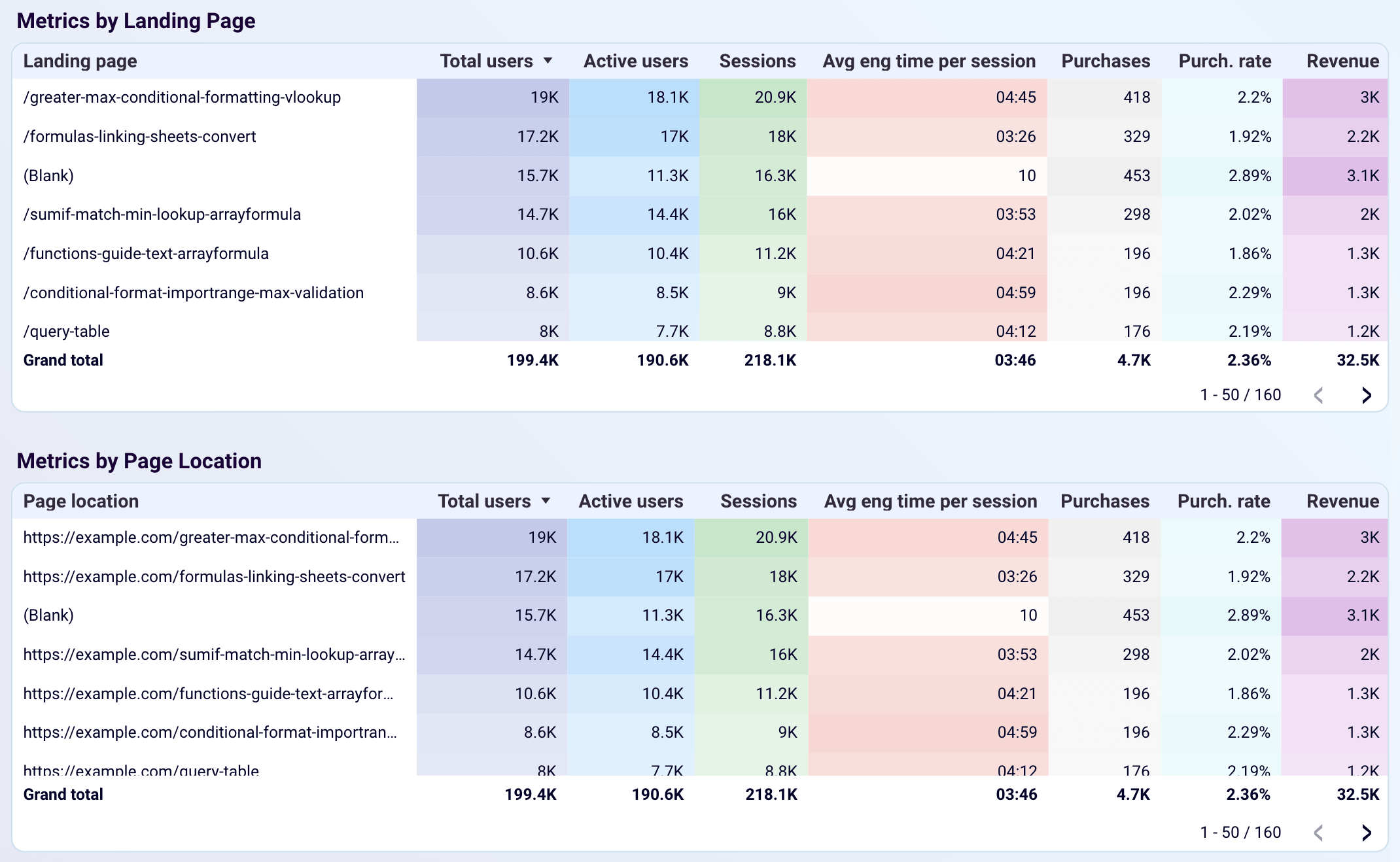Open sort options for Avg eng time per session
The image size is (1400, 862).
pos(930,61)
